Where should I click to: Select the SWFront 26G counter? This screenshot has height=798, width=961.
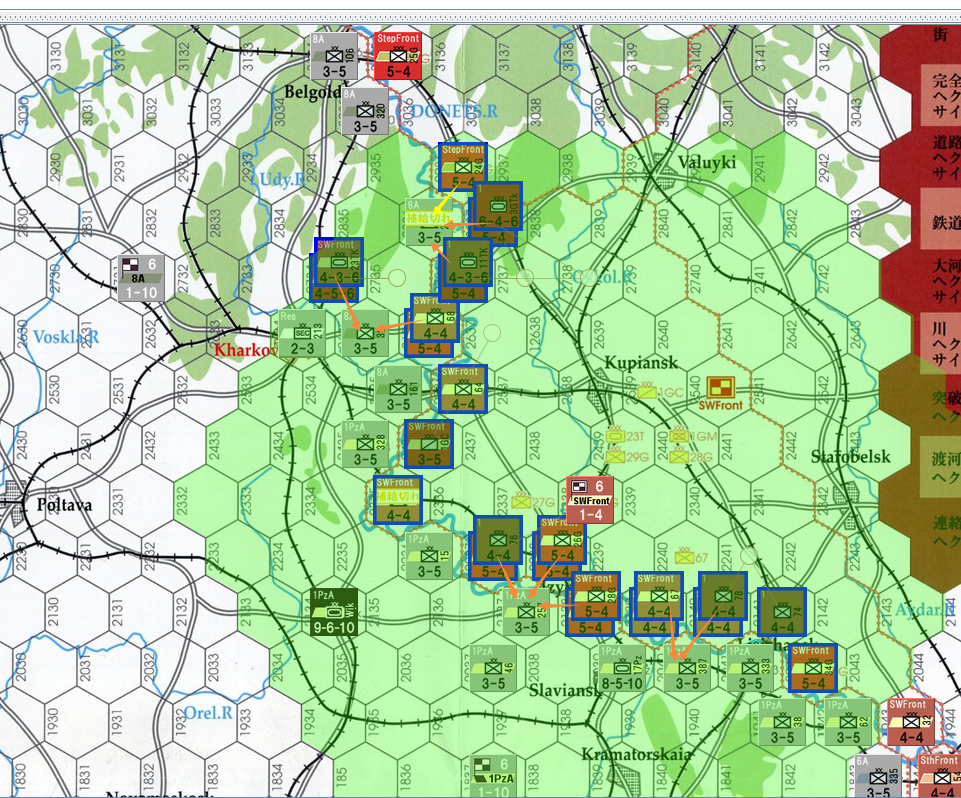(x=562, y=540)
